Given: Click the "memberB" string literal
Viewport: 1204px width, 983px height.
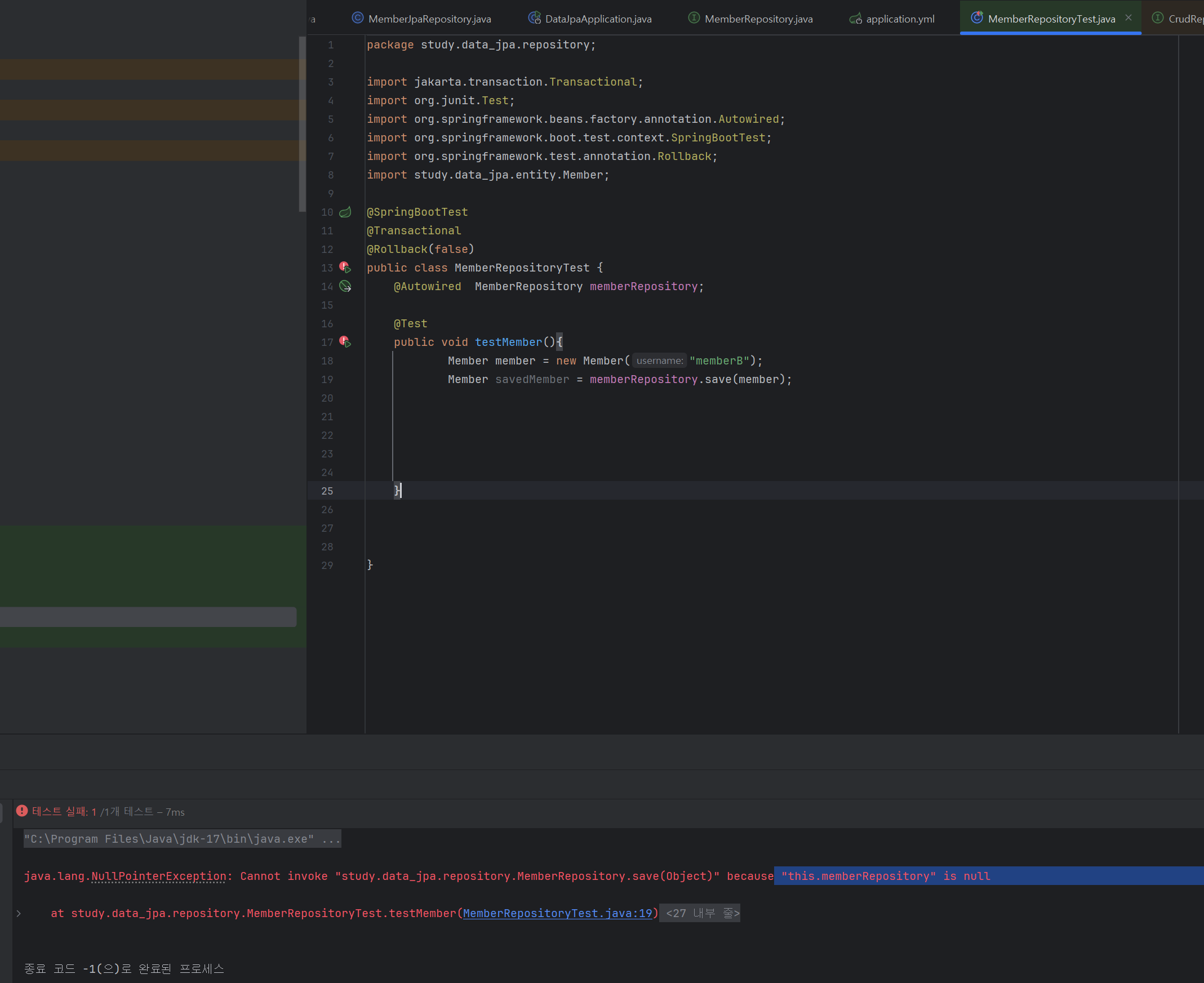Looking at the screenshot, I should pos(719,361).
